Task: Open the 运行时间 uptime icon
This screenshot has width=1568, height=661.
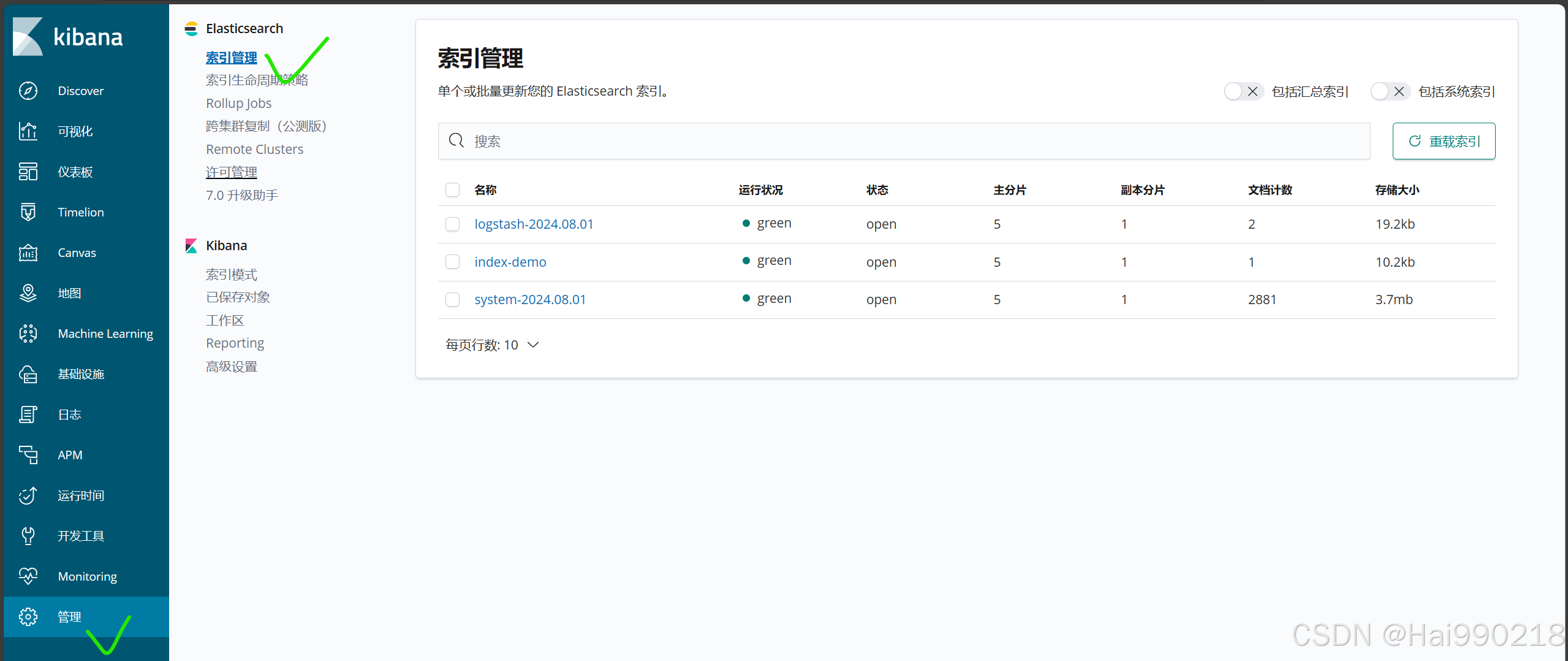Action: pos(28,495)
